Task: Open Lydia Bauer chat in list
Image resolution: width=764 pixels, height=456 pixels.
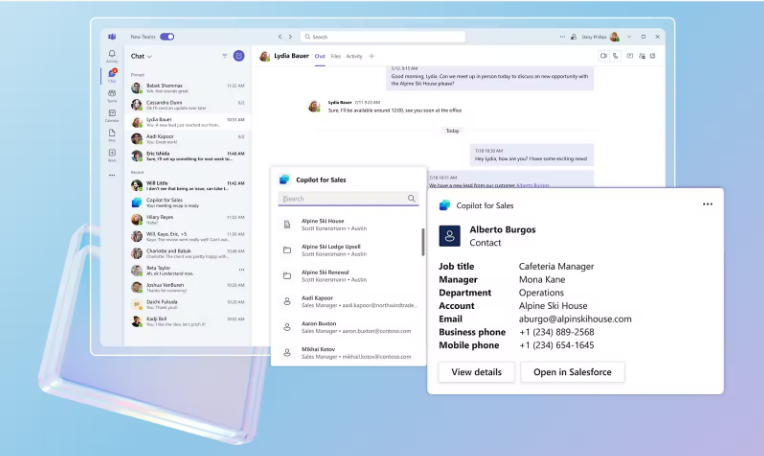Action: click(x=188, y=122)
